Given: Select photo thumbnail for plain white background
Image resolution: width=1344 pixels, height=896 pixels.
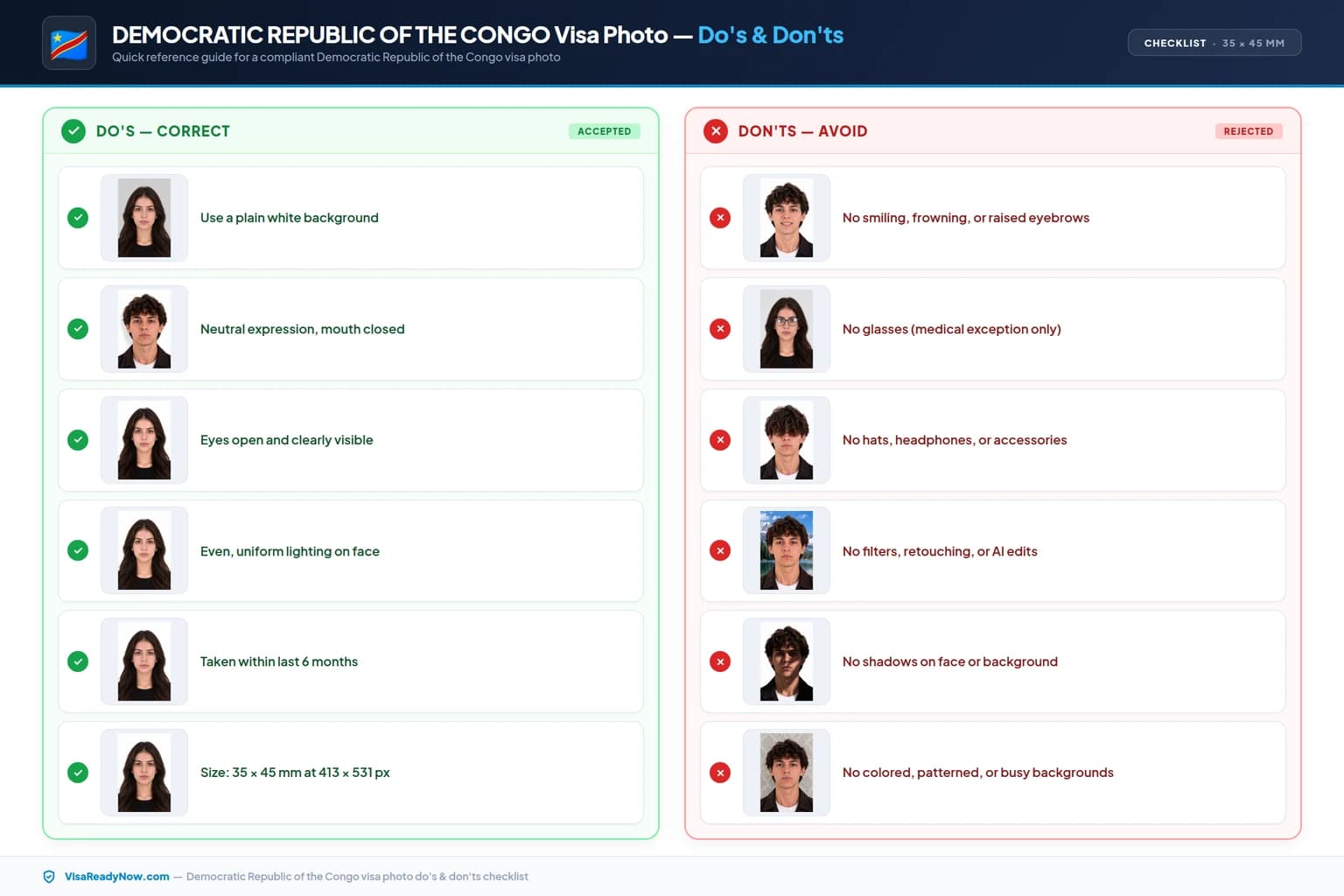Looking at the screenshot, I should (144, 218).
